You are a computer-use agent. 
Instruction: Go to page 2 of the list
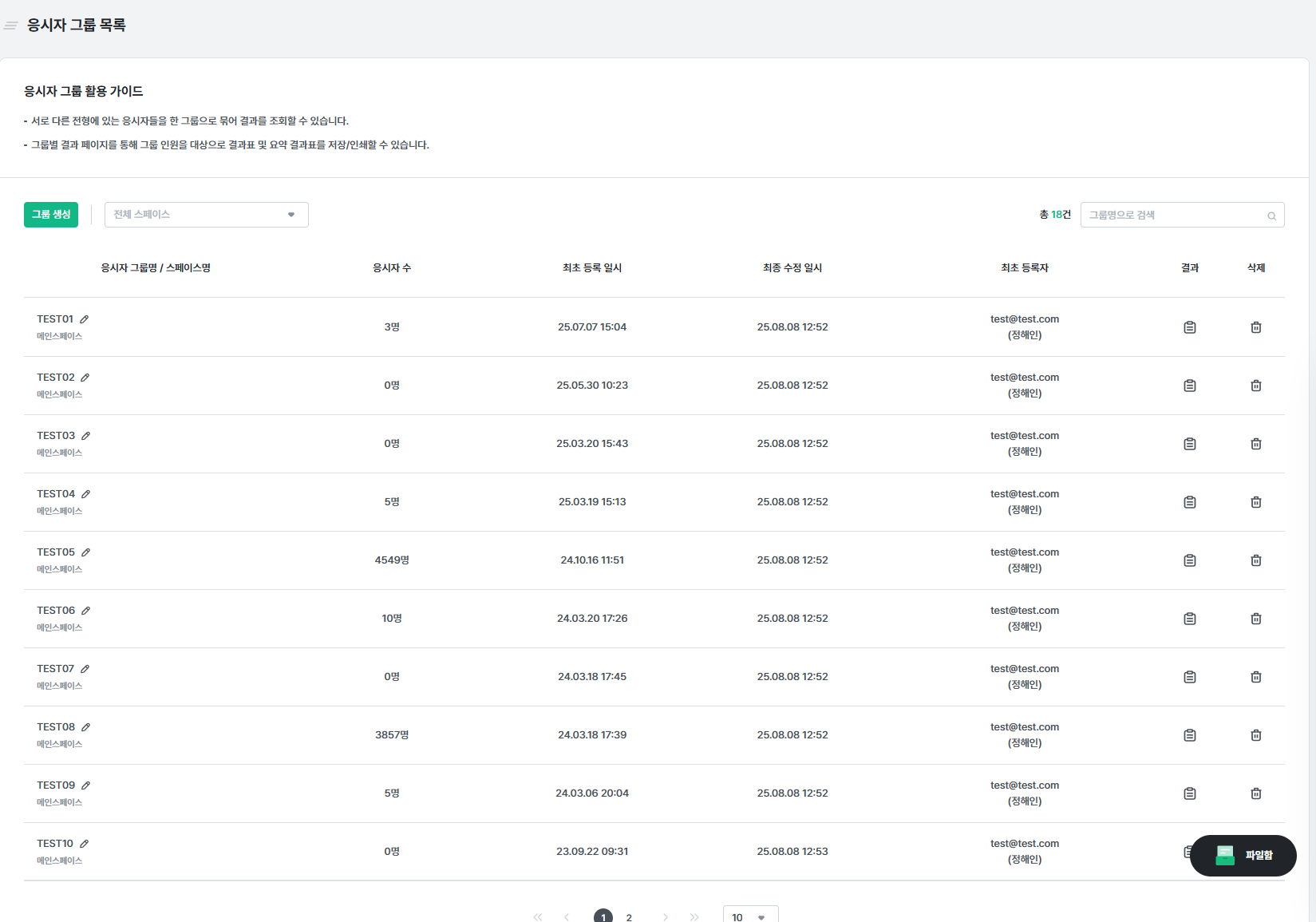(x=629, y=916)
